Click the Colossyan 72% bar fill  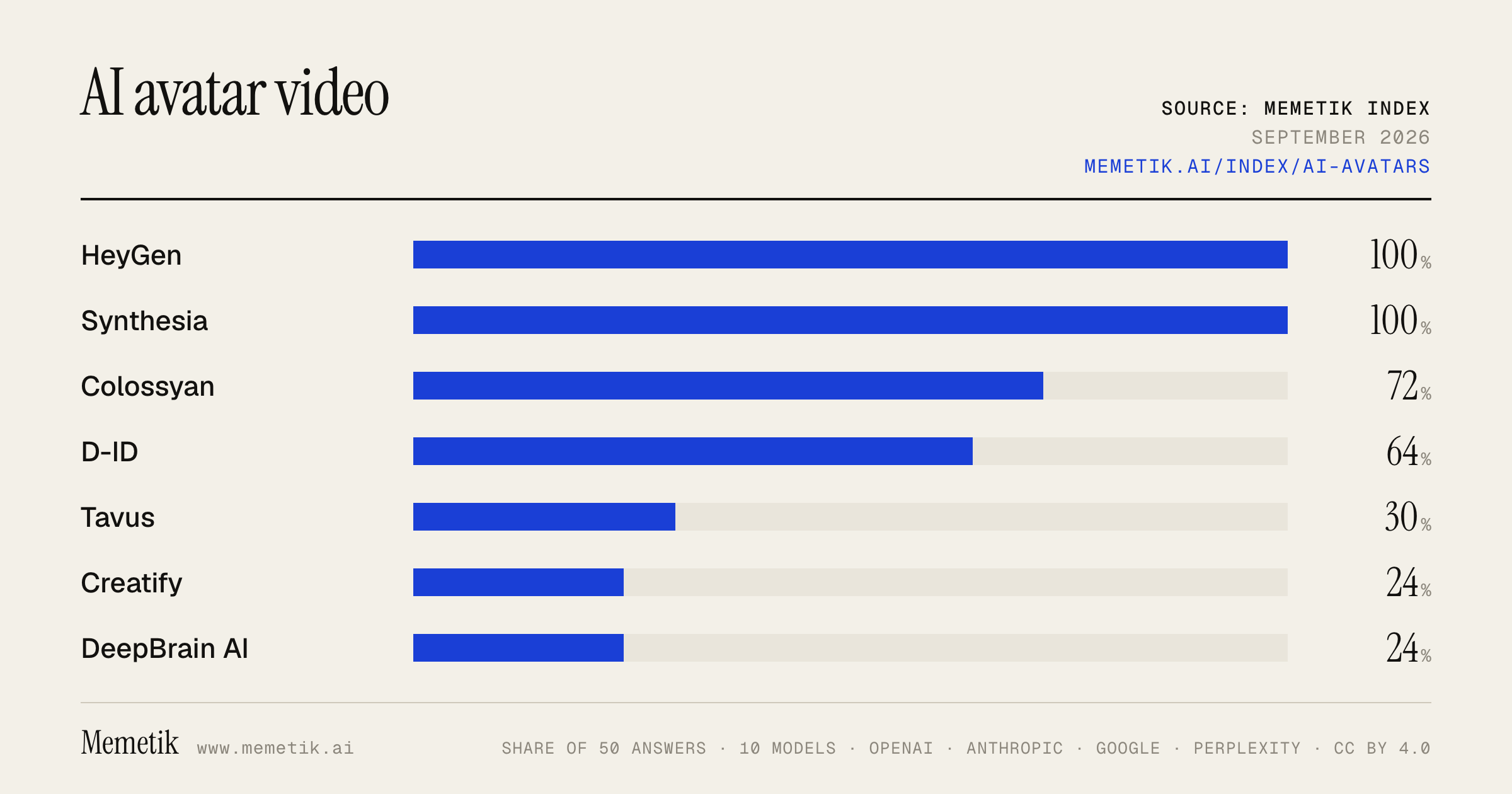pos(728,386)
